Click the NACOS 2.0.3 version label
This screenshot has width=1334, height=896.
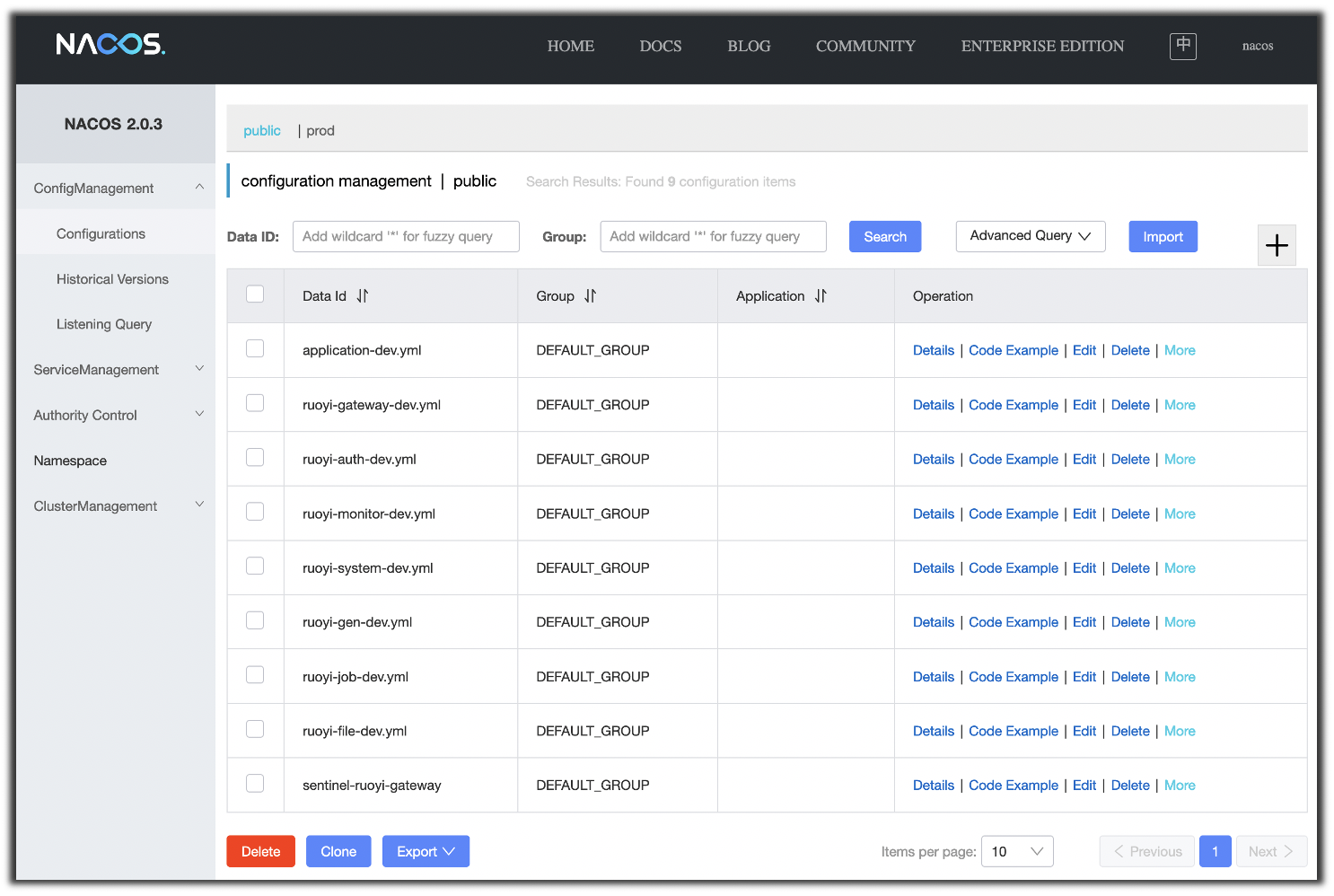point(113,124)
